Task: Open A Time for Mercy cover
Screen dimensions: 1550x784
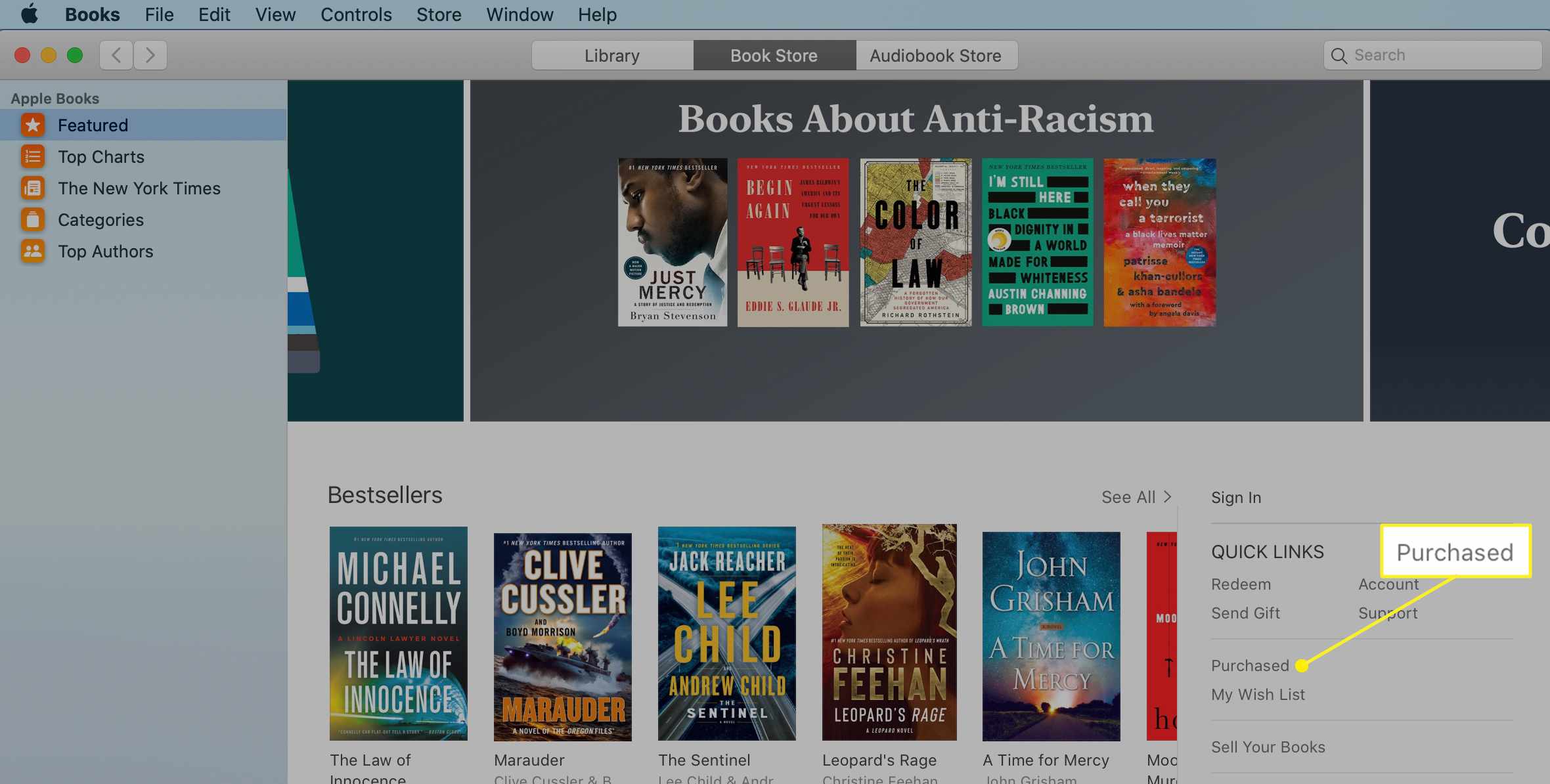Action: point(1052,636)
